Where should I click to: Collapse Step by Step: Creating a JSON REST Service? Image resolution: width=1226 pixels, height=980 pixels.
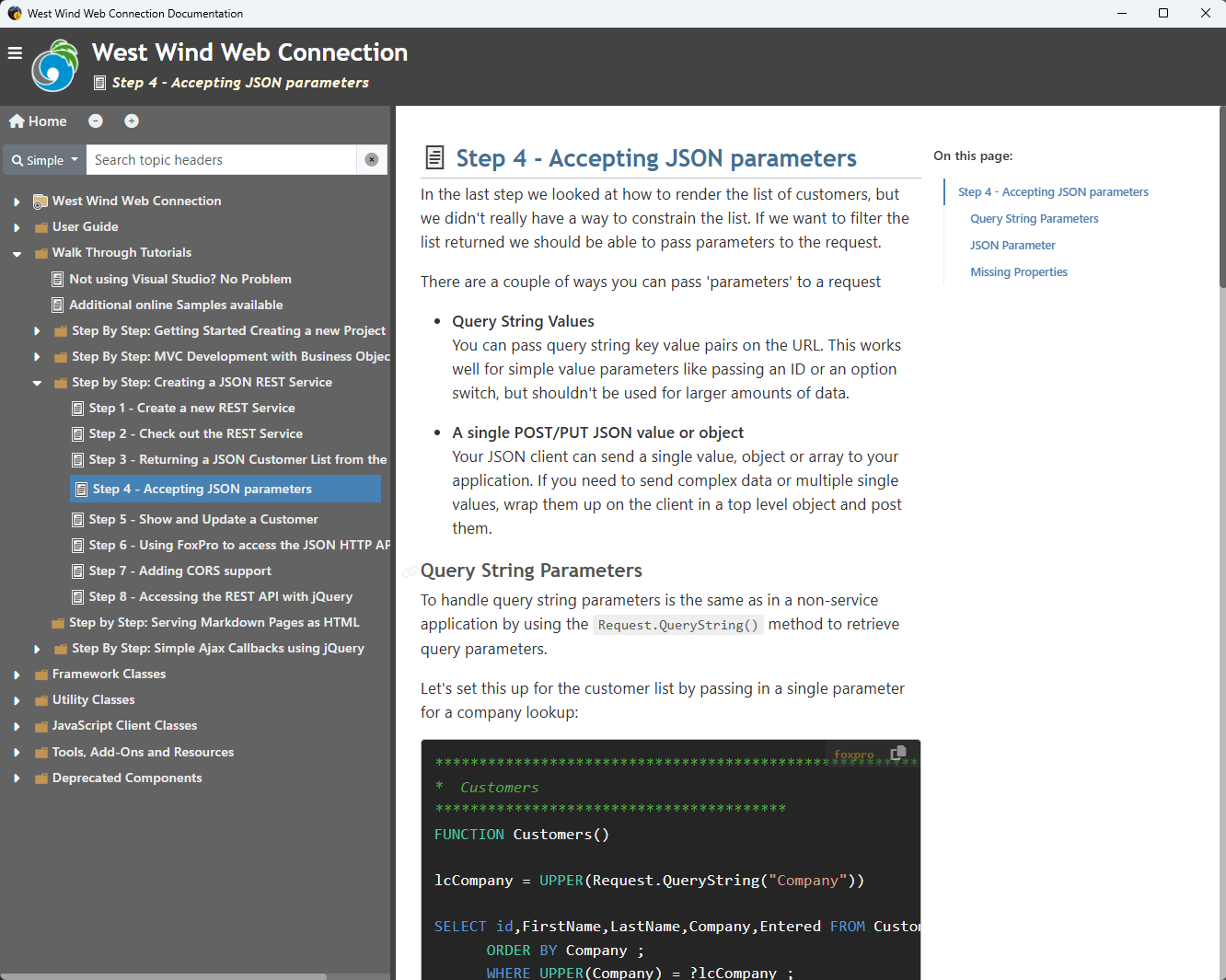pos(37,383)
